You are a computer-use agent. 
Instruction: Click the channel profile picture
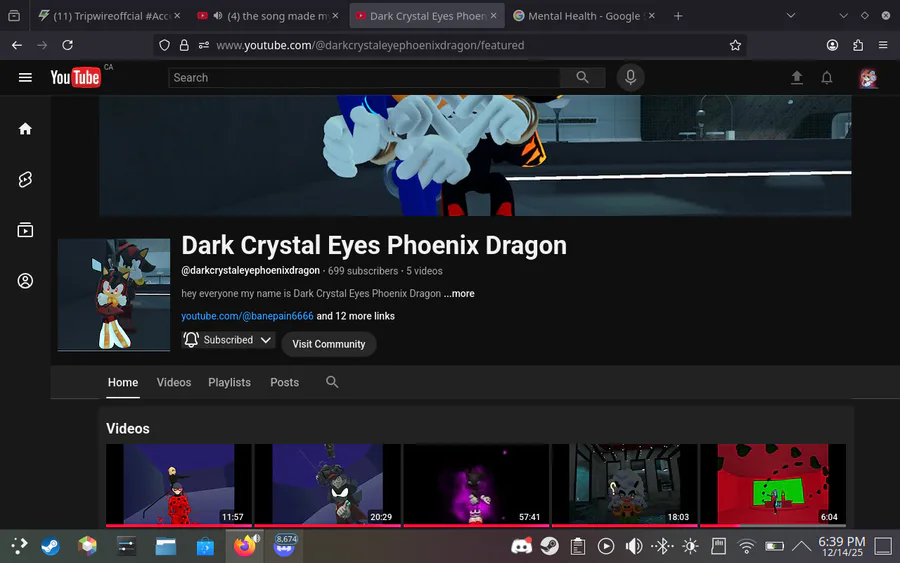pyautogui.click(x=114, y=295)
